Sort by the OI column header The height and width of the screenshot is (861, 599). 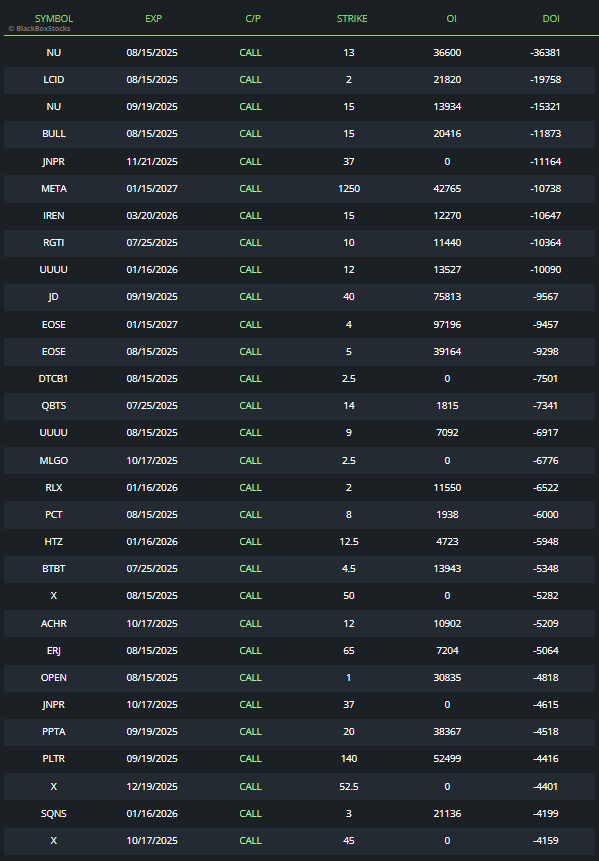pyautogui.click(x=451, y=19)
